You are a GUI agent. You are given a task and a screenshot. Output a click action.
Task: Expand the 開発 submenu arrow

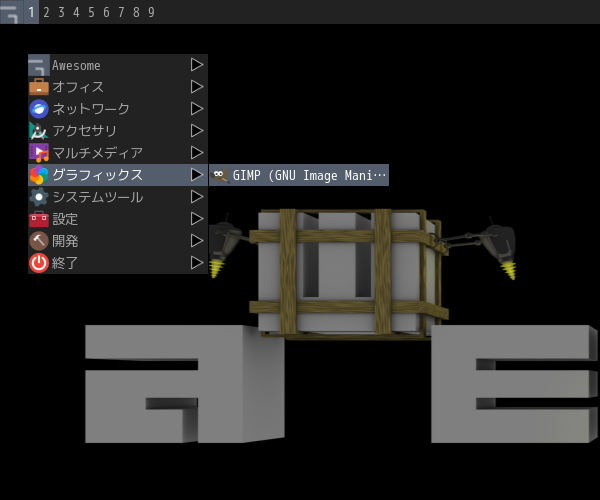coord(197,241)
